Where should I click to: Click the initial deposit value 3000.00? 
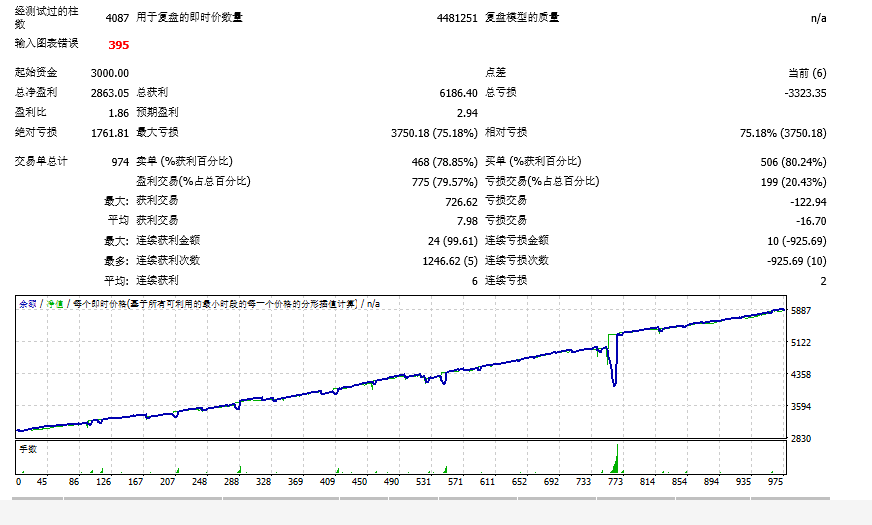(x=110, y=73)
